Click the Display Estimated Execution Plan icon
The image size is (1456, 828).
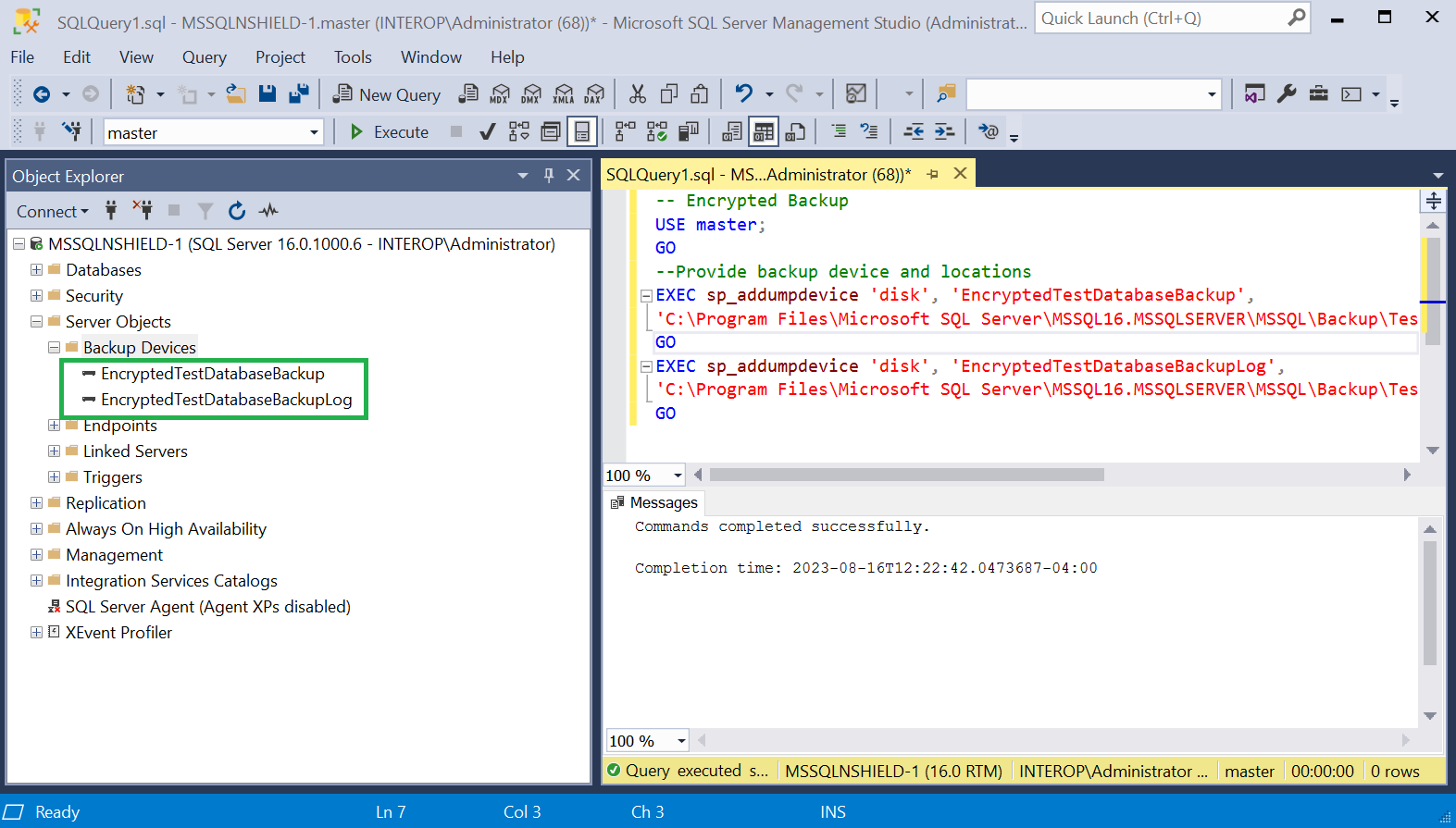point(519,132)
